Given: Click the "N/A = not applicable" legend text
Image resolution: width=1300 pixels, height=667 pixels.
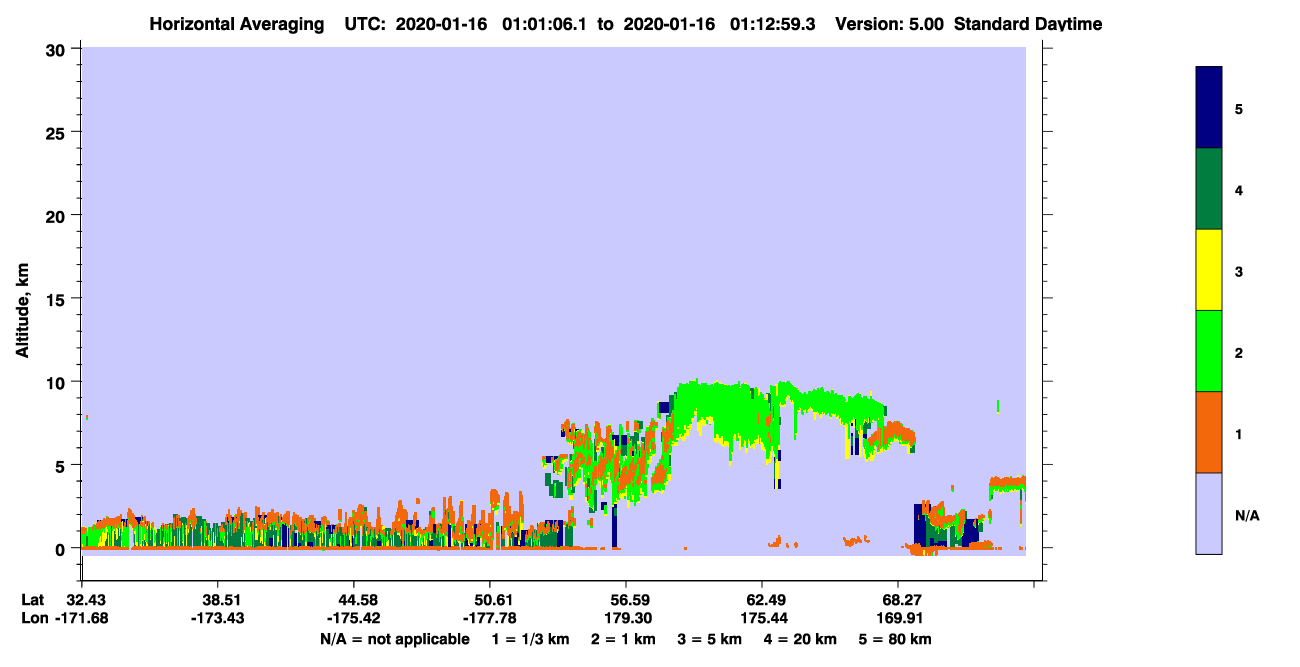Looking at the screenshot, I should (394, 639).
